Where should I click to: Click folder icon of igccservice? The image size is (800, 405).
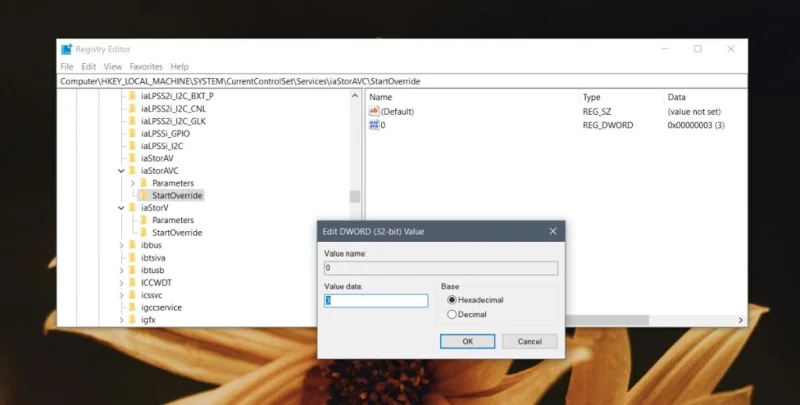click(133, 307)
